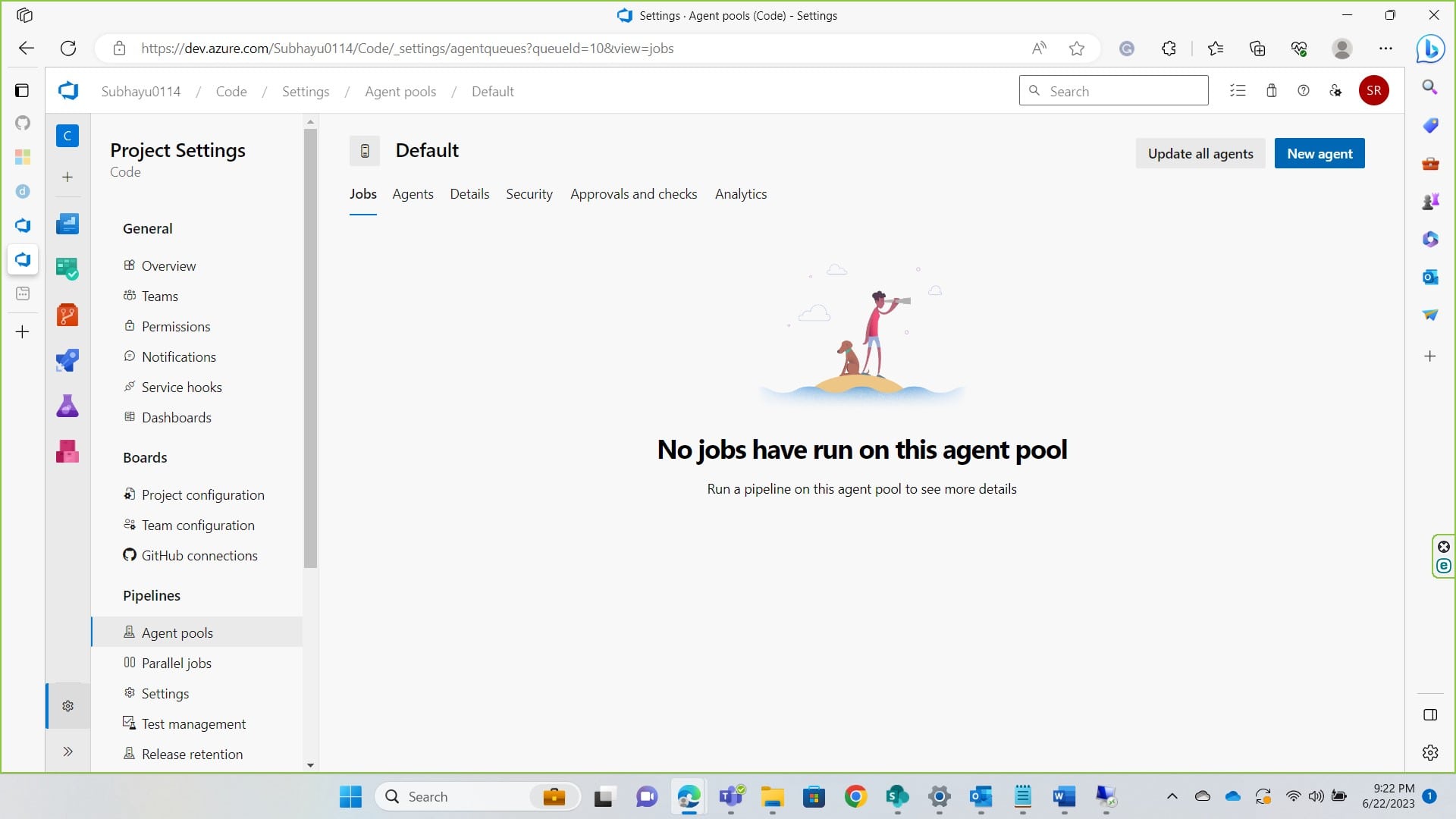Image resolution: width=1456 pixels, height=819 pixels.
Task: Click the Marketplace shopping bag icon
Action: tap(1272, 91)
